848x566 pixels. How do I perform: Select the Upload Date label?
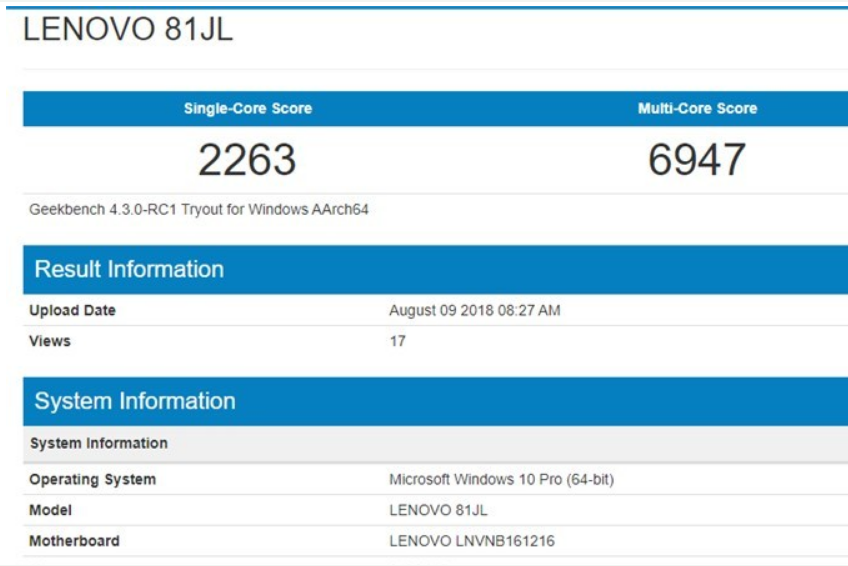72,310
